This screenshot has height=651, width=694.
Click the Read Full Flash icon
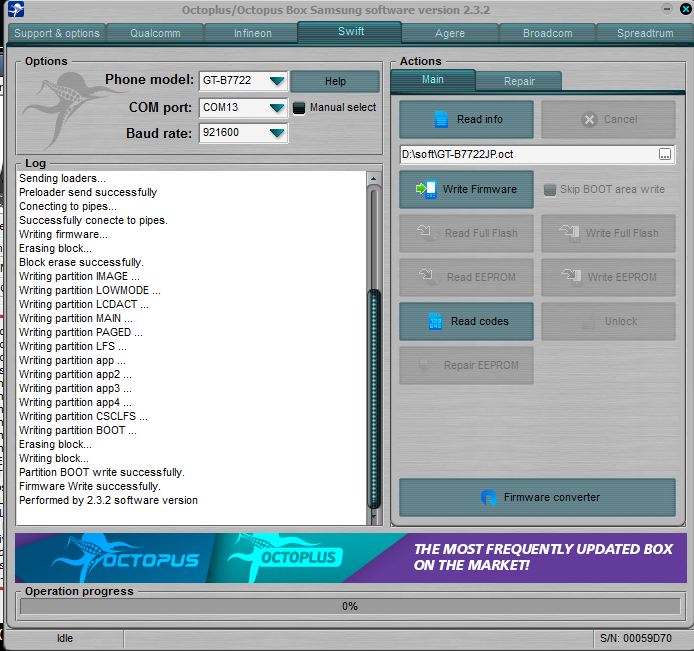pos(426,233)
